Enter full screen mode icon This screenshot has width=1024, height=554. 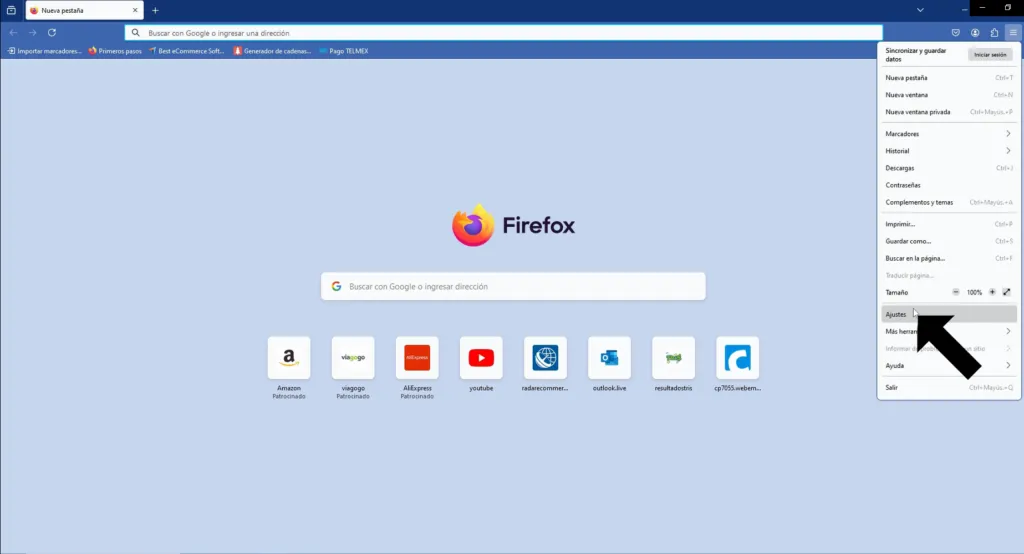1006,292
